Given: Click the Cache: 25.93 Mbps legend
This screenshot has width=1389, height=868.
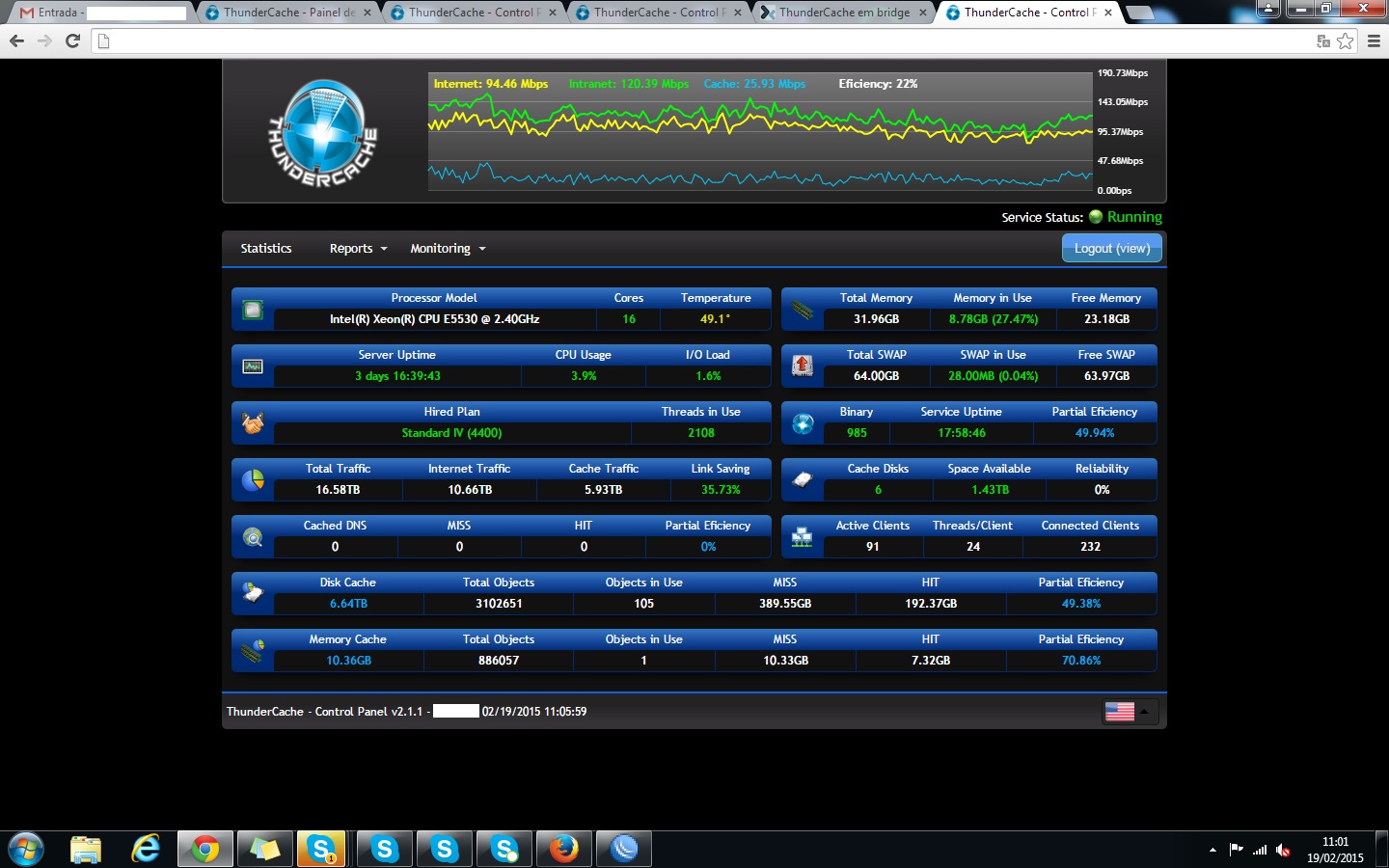Looking at the screenshot, I should tap(754, 84).
